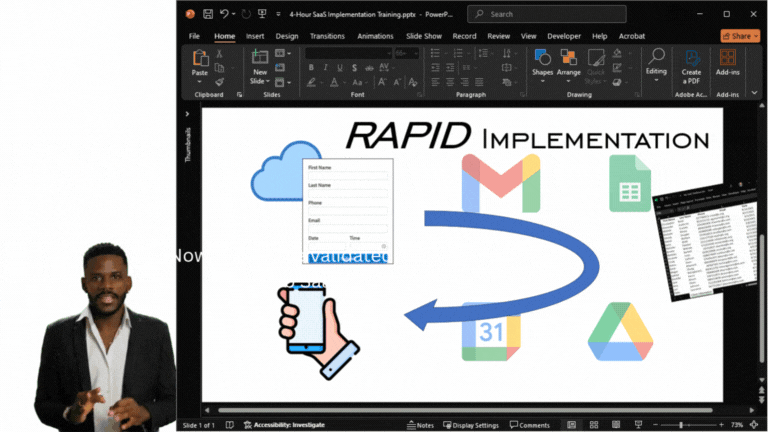Open the Arrange dropdown
This screenshot has width=768, height=432.
tap(569, 81)
